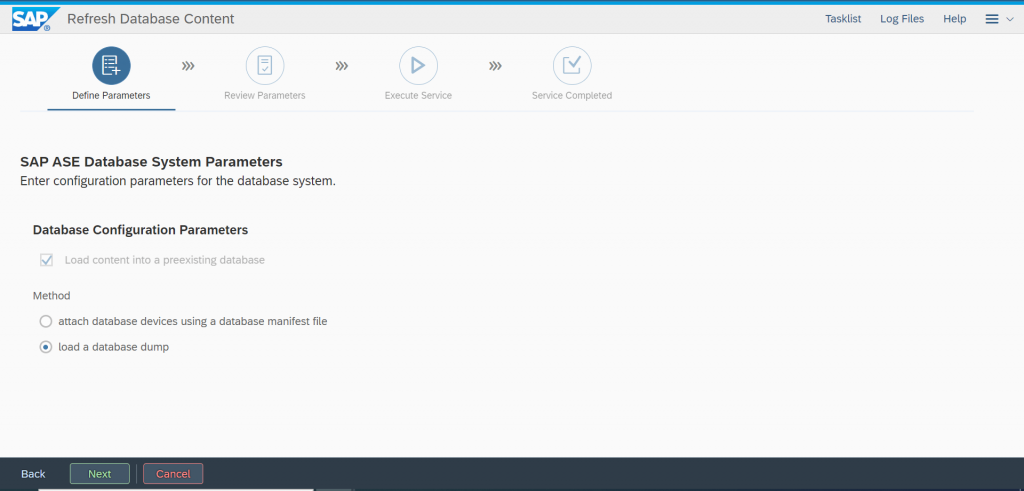Switch to the Define Parameters tab label
Image resolution: width=1024 pixels, height=491 pixels.
(111, 95)
